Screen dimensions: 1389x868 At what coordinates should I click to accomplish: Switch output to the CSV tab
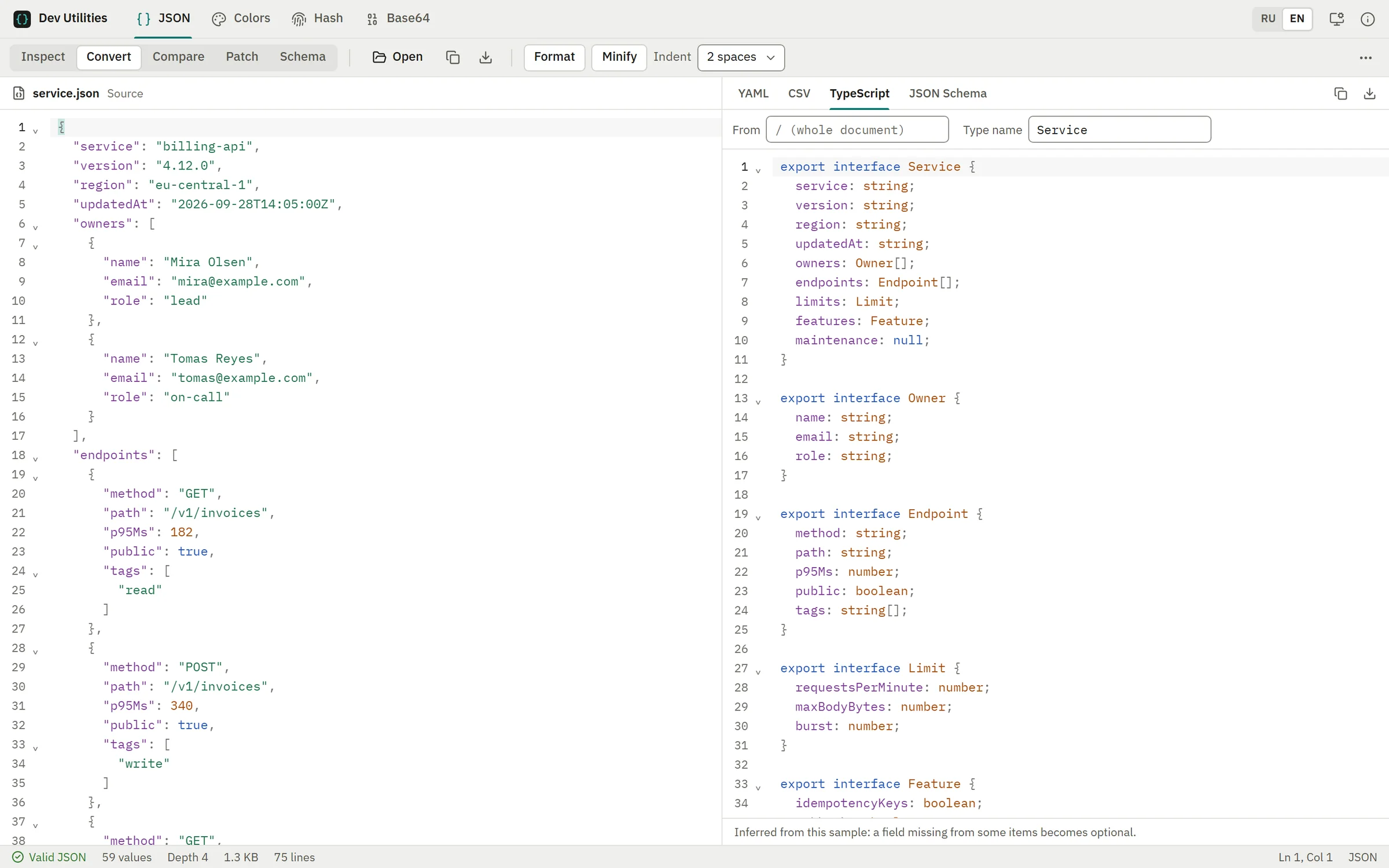[799, 93]
